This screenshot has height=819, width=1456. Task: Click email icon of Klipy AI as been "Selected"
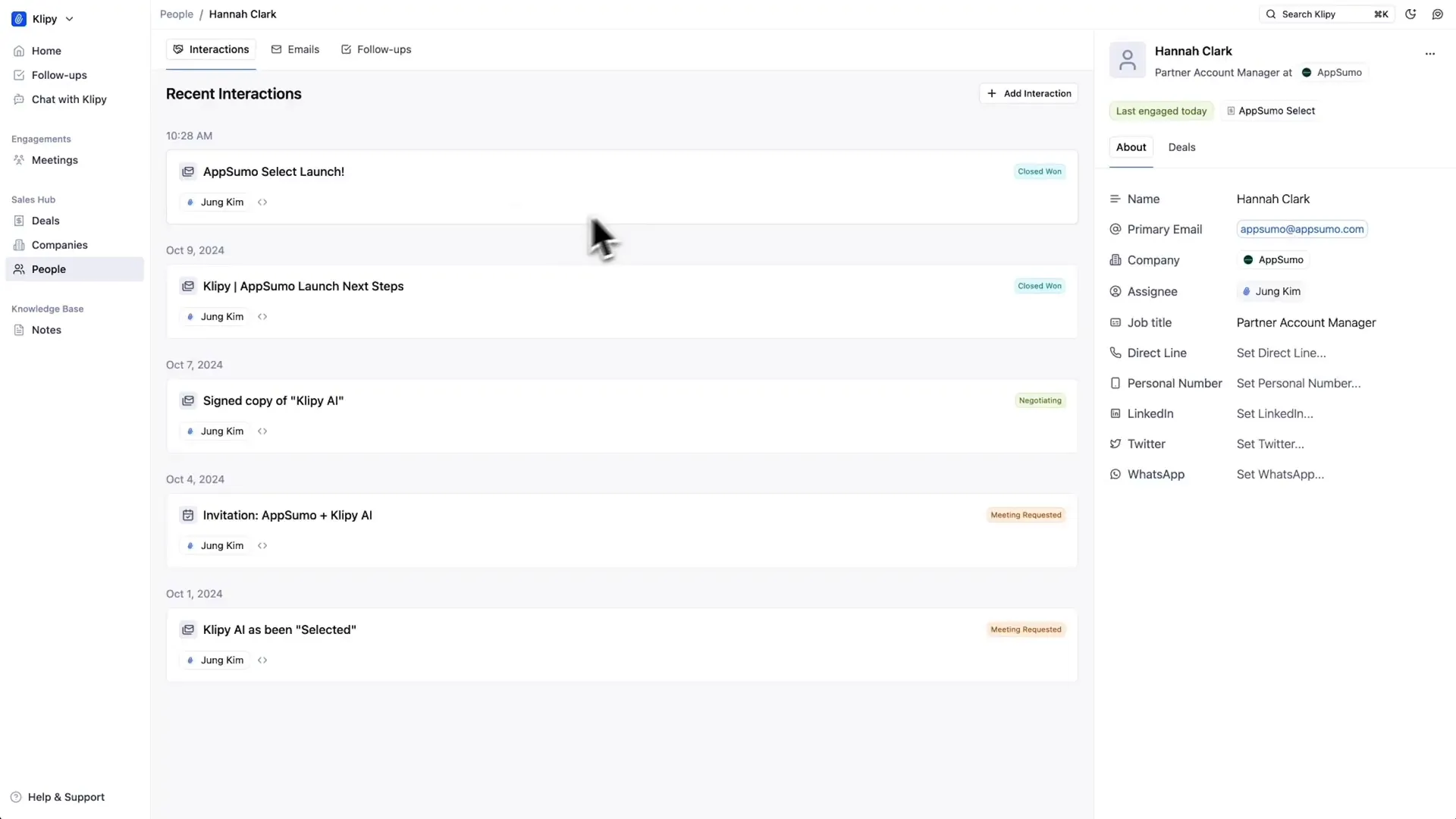187,629
